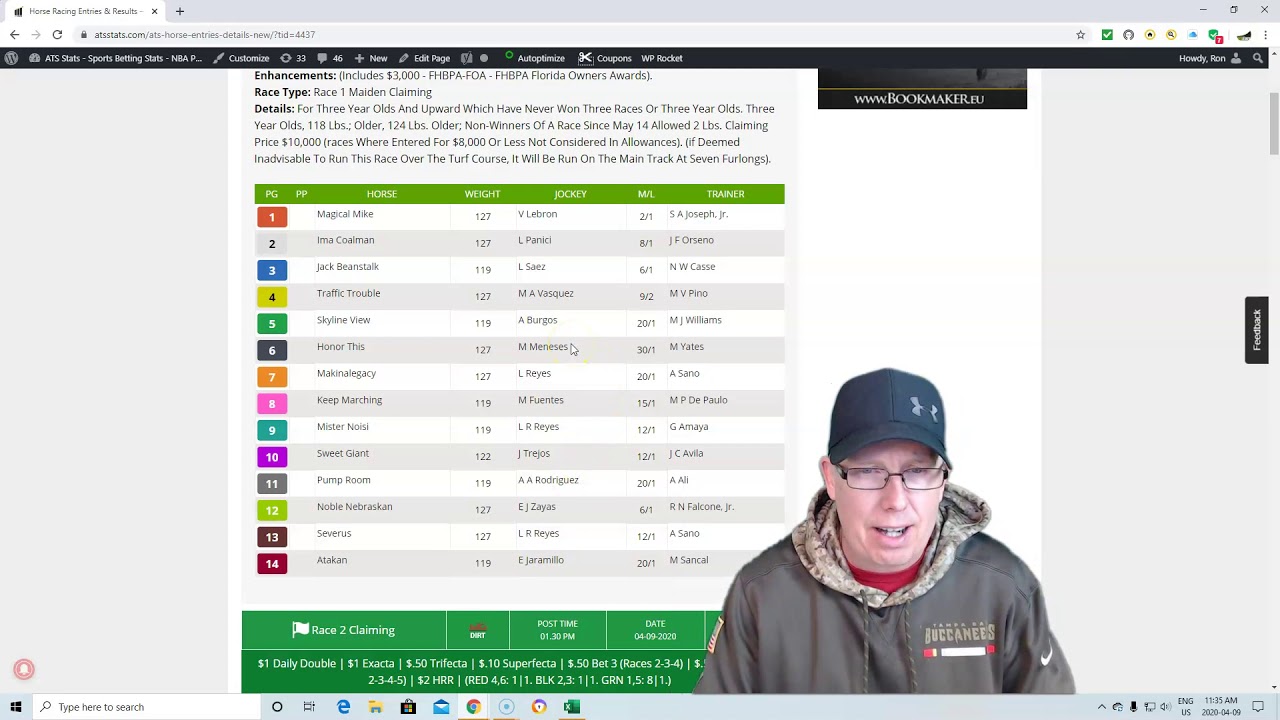Click taskbar search box
This screenshot has width=1280, height=720.
point(145,707)
